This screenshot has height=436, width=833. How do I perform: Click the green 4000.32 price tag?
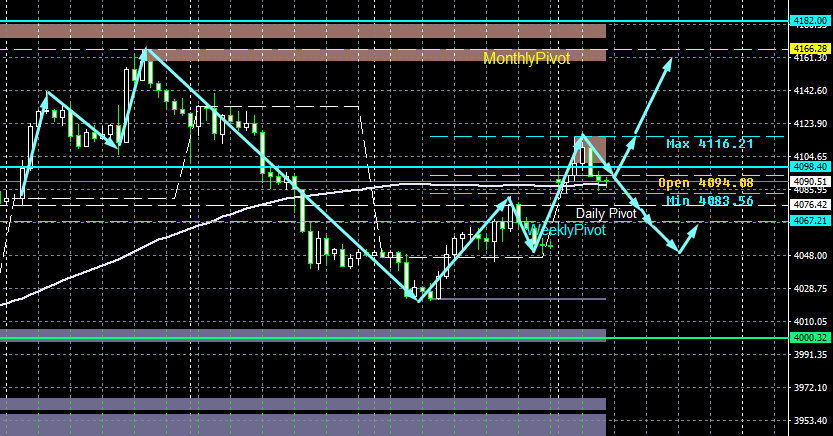[x=810, y=338]
